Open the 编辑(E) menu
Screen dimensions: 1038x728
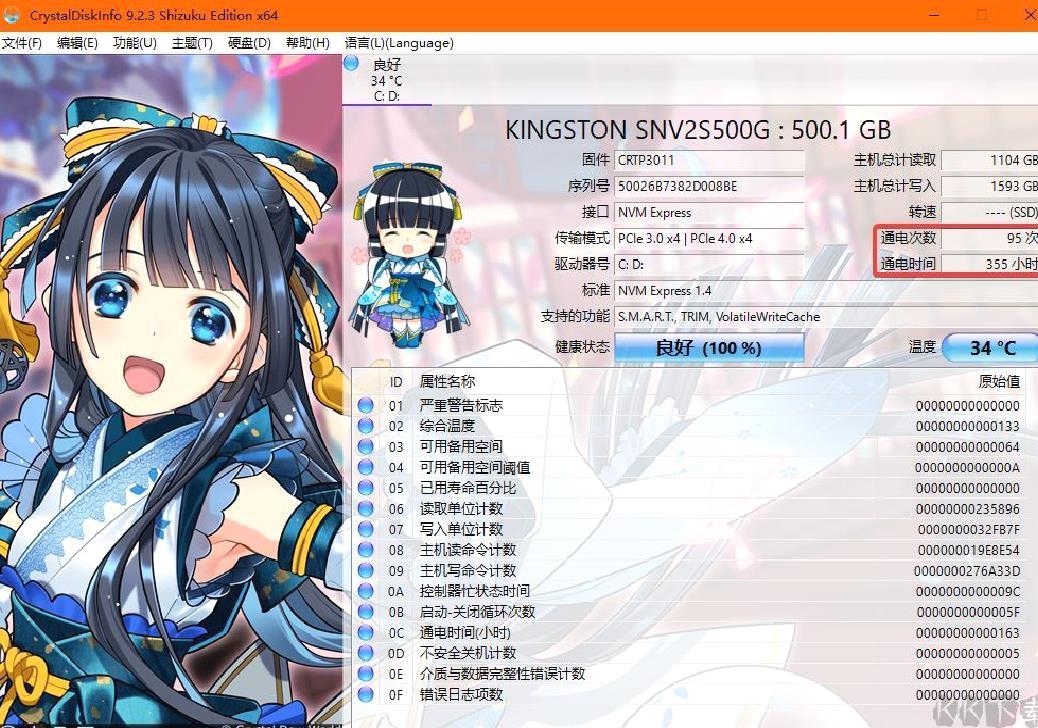pos(77,43)
